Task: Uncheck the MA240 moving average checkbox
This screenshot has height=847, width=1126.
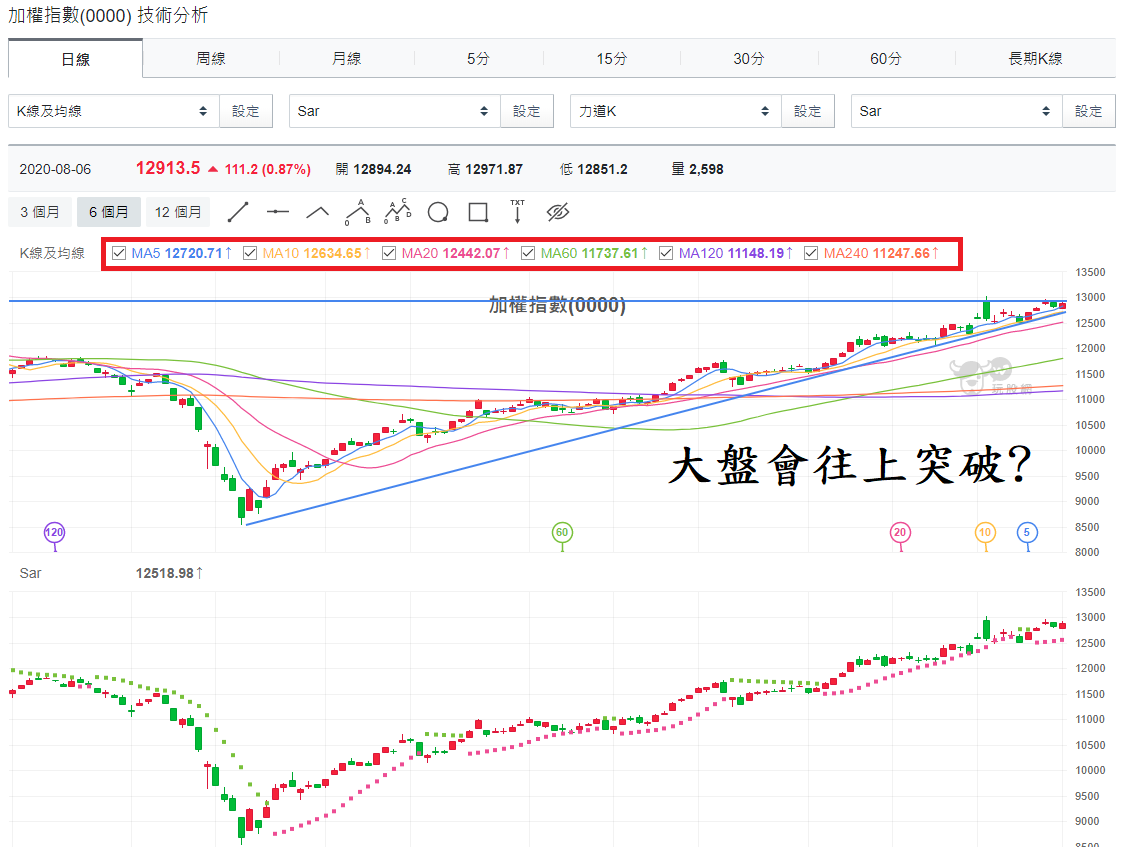Action: pos(811,253)
